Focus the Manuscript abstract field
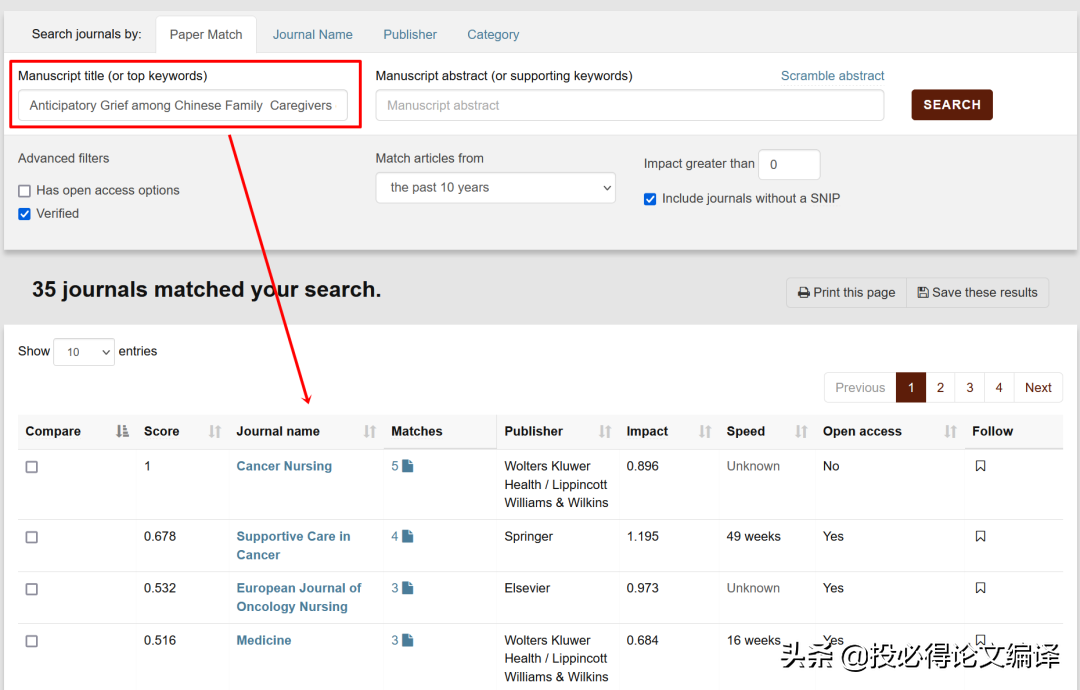 click(x=630, y=105)
